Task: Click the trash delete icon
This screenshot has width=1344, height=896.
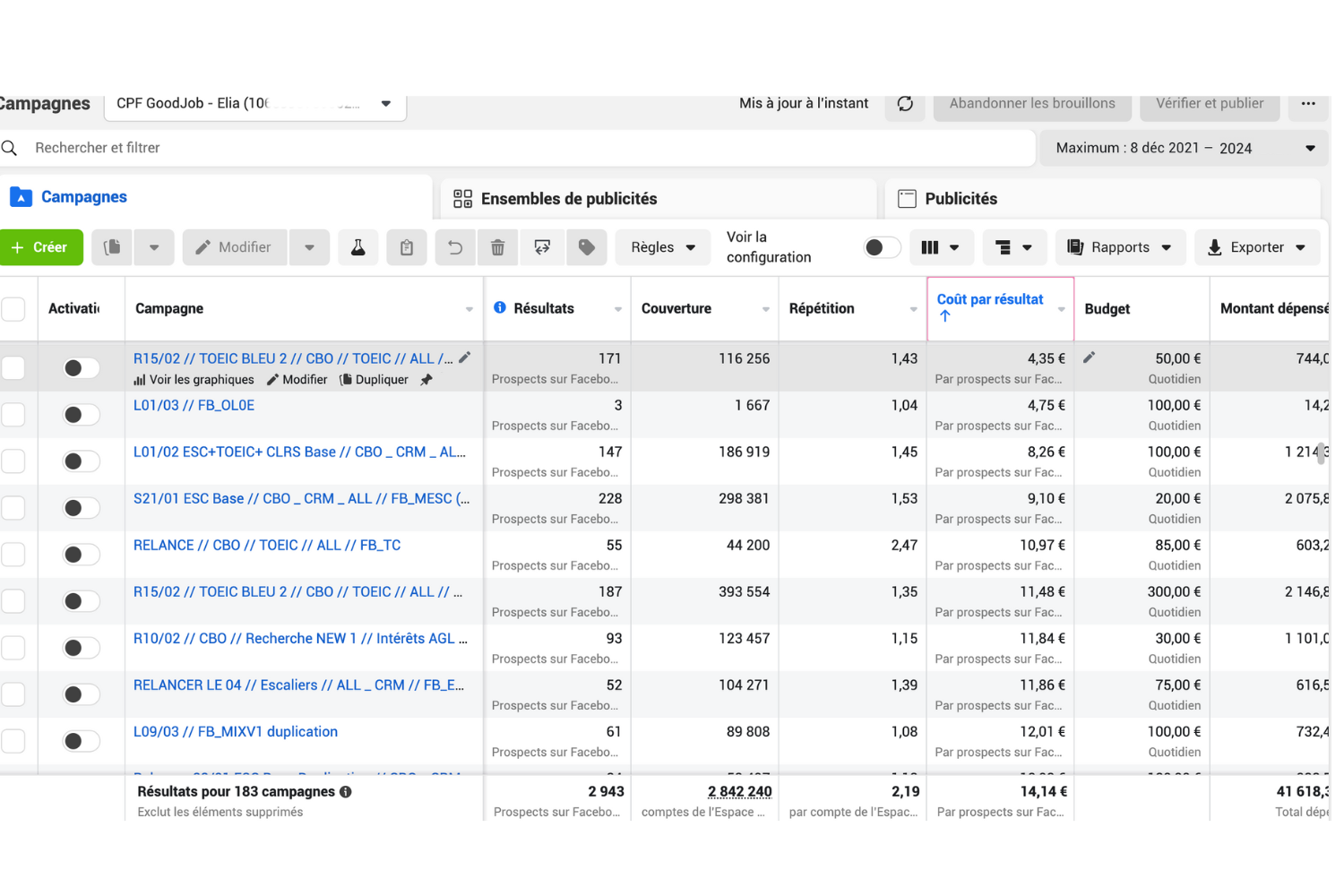Action: [x=498, y=247]
